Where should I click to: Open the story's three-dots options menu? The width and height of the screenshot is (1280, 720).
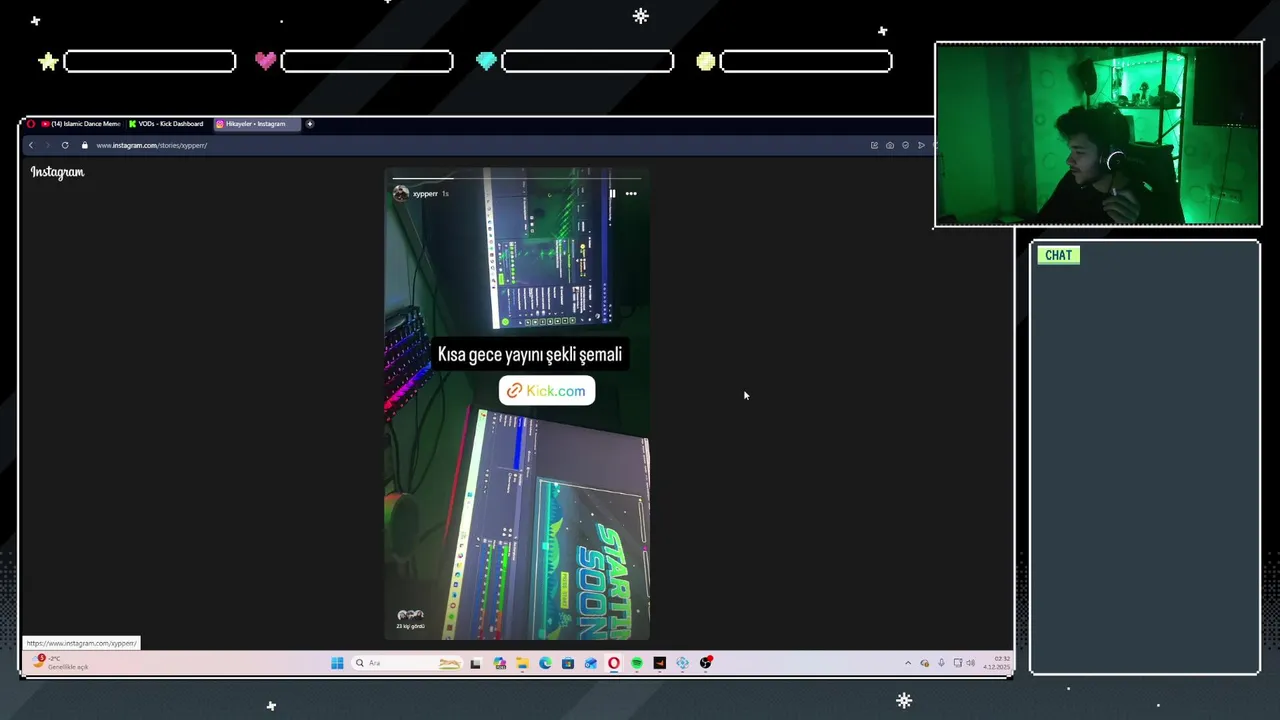tap(631, 193)
